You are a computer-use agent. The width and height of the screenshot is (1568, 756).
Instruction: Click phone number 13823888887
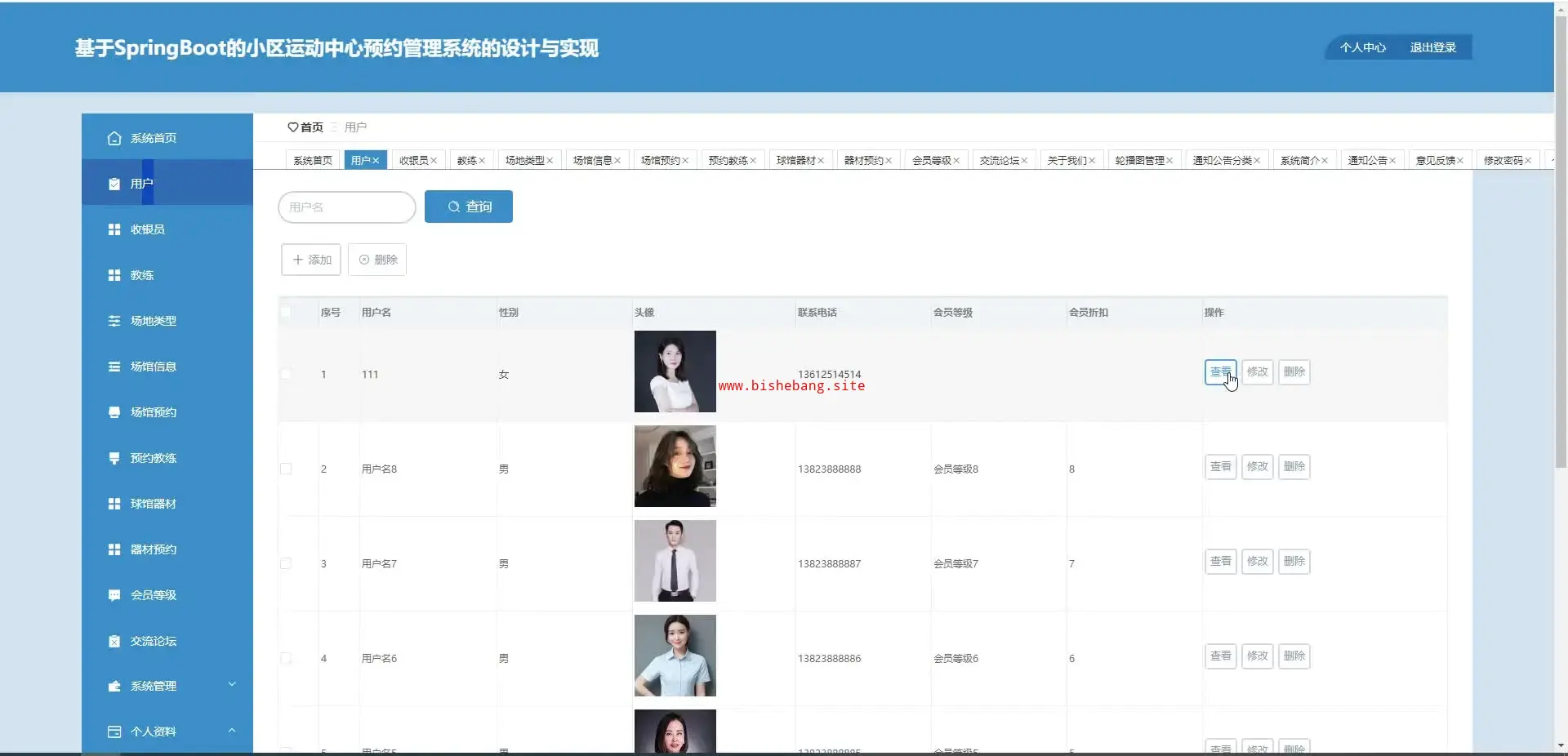tap(830, 563)
